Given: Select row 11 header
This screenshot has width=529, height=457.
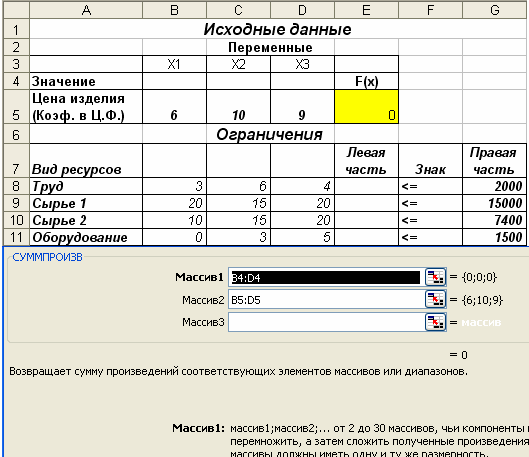Looking at the screenshot, I should 16,237.
